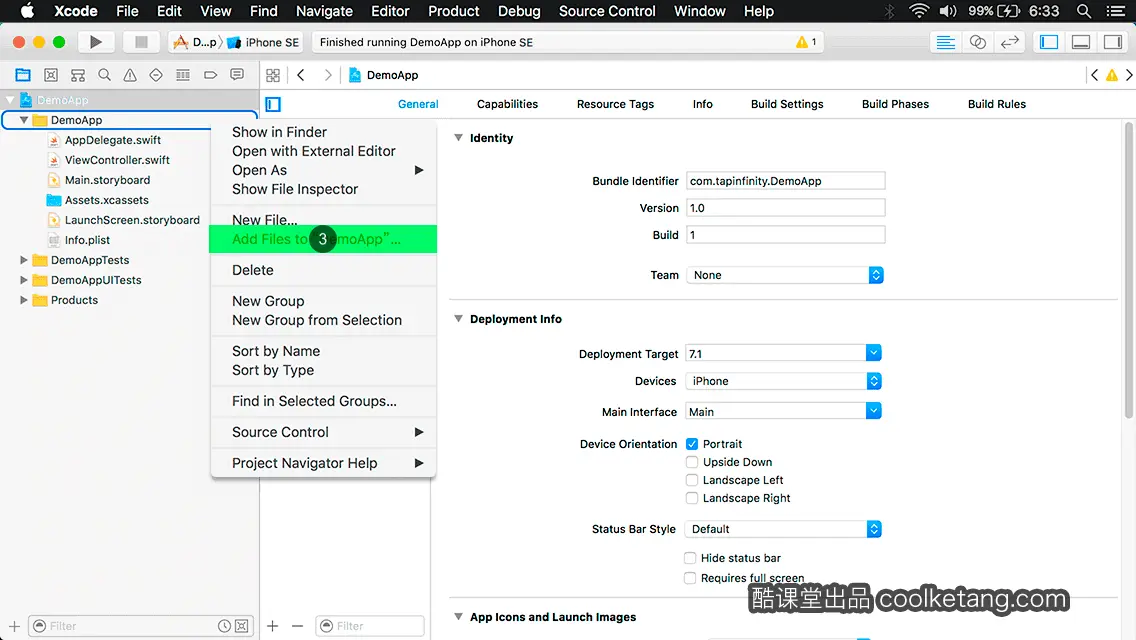This screenshot has height=640, width=1136.
Task: Enable Landscape Left orientation
Action: click(692, 480)
